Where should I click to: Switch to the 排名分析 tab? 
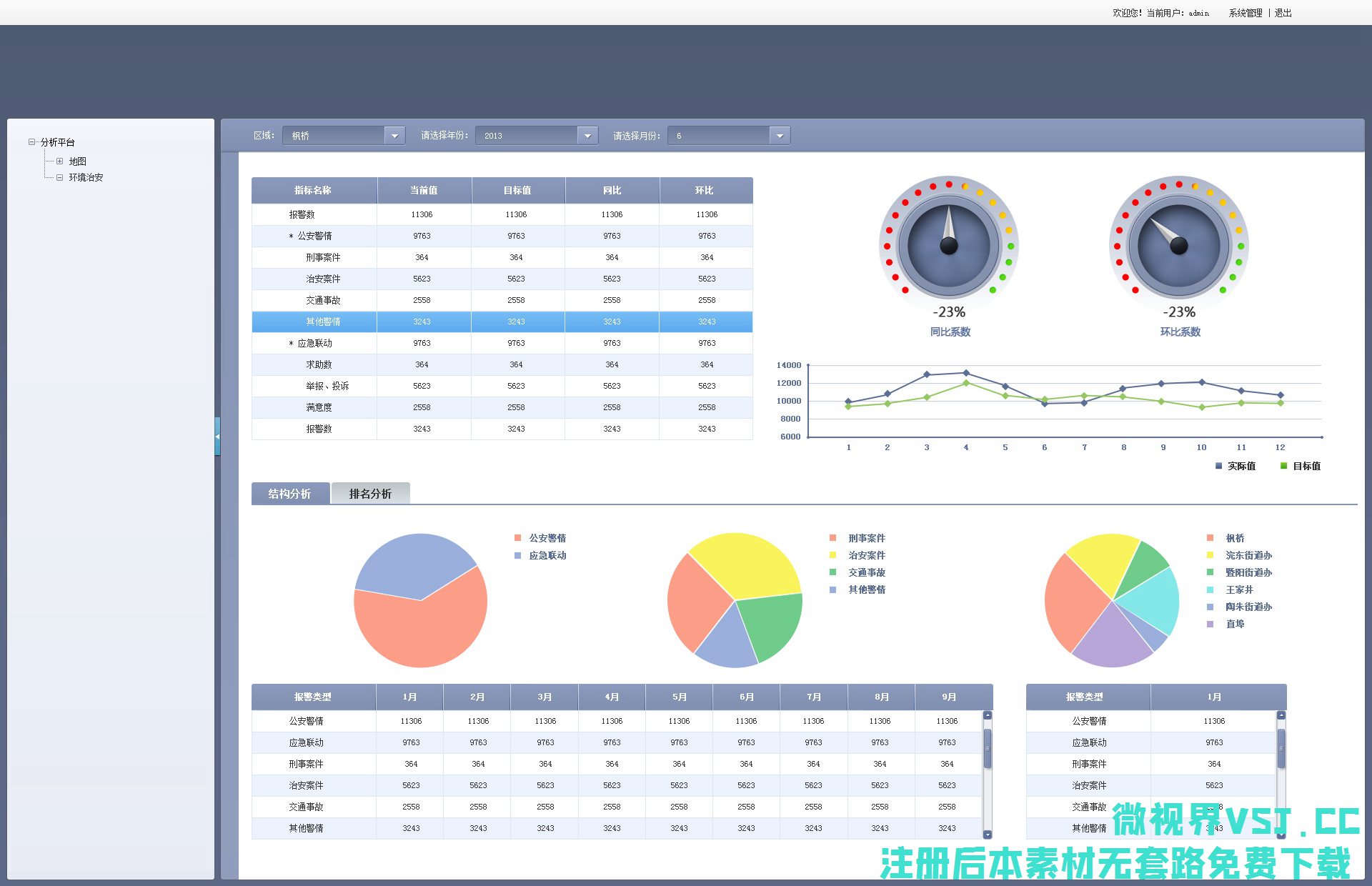(370, 494)
